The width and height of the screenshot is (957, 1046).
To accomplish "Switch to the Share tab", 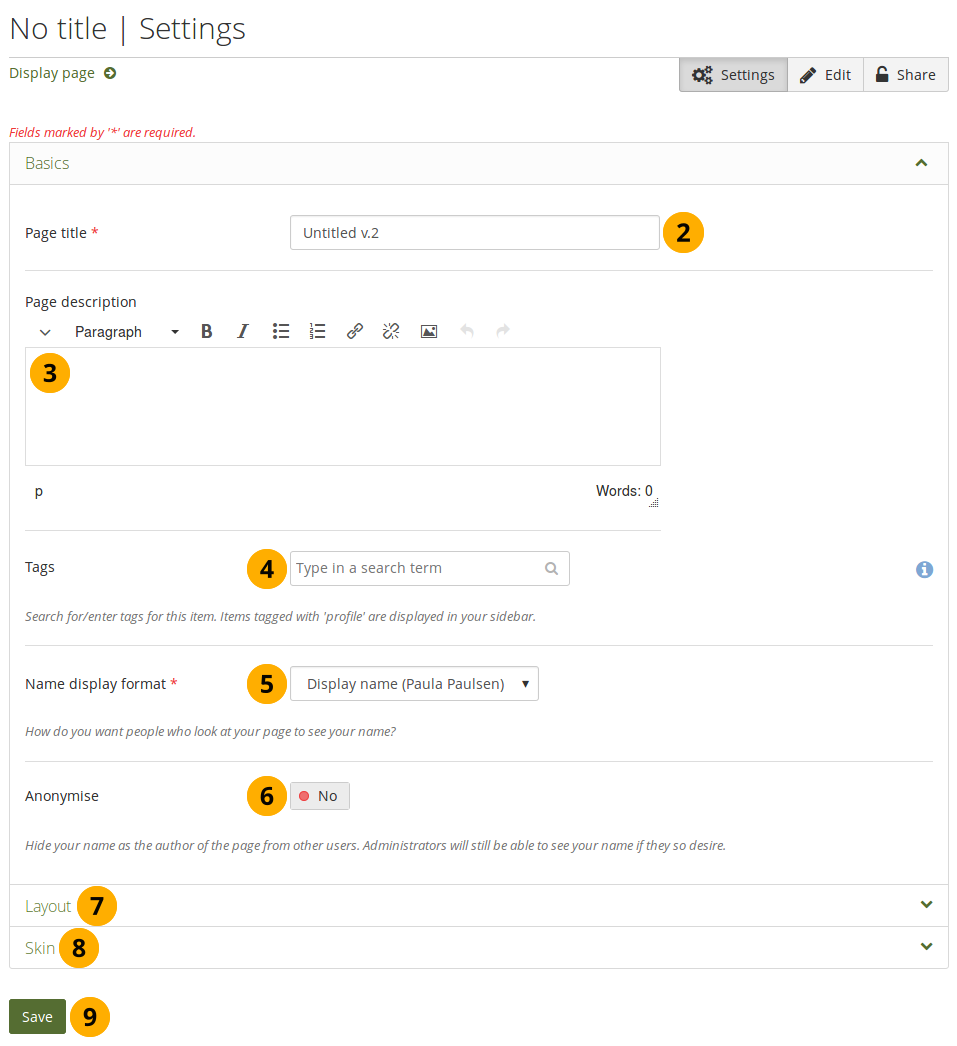I will point(905,75).
